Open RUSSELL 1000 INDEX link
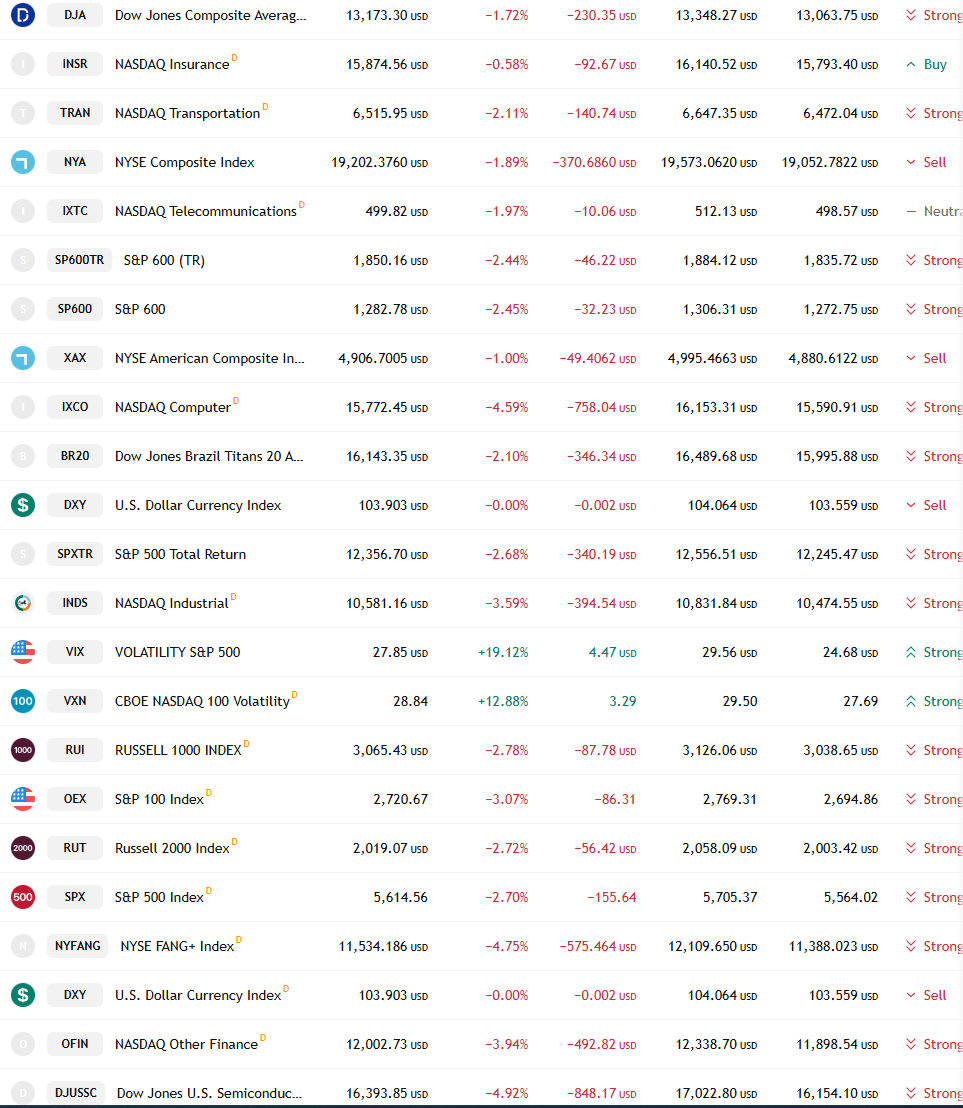963x1108 pixels. click(178, 750)
